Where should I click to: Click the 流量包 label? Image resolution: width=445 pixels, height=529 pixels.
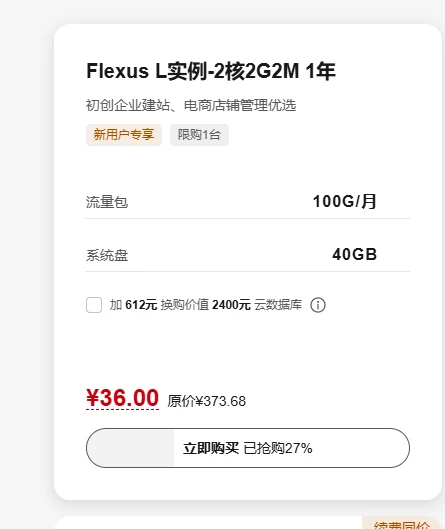coord(107,202)
